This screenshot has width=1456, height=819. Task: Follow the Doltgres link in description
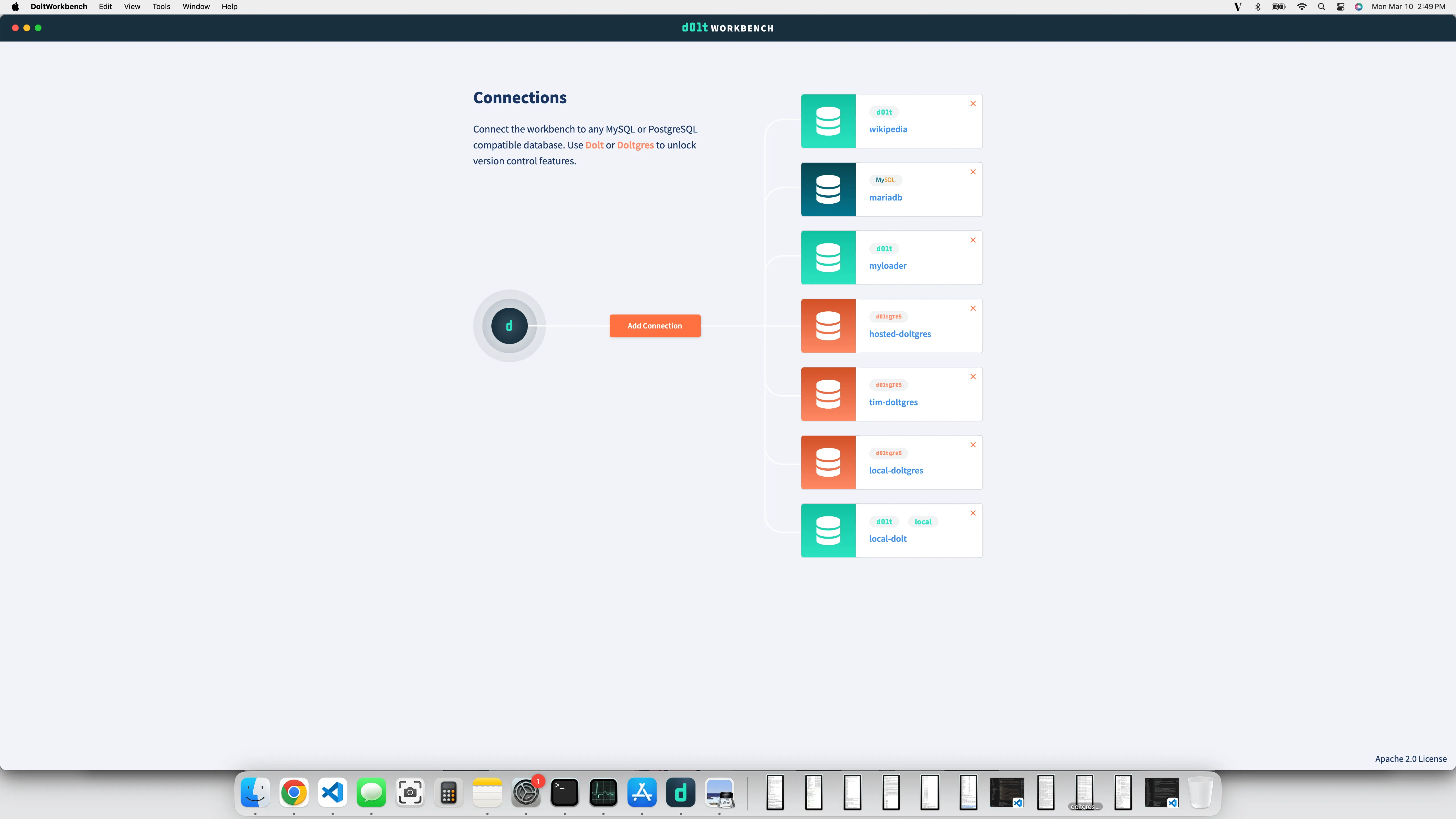point(635,145)
